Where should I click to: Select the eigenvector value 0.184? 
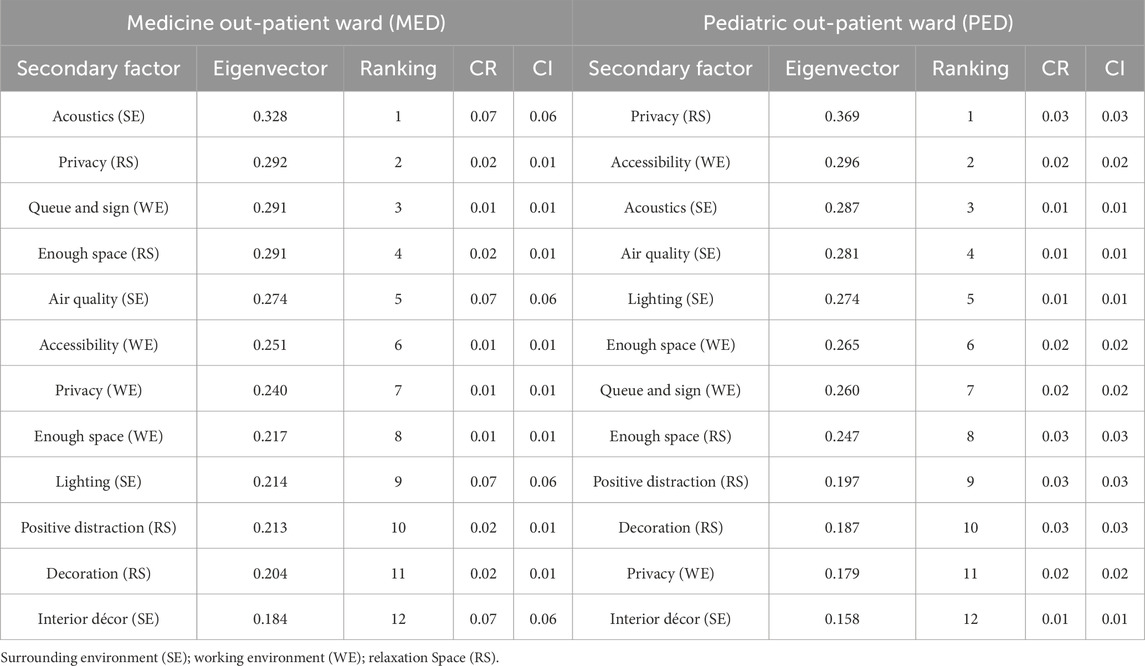270,619
